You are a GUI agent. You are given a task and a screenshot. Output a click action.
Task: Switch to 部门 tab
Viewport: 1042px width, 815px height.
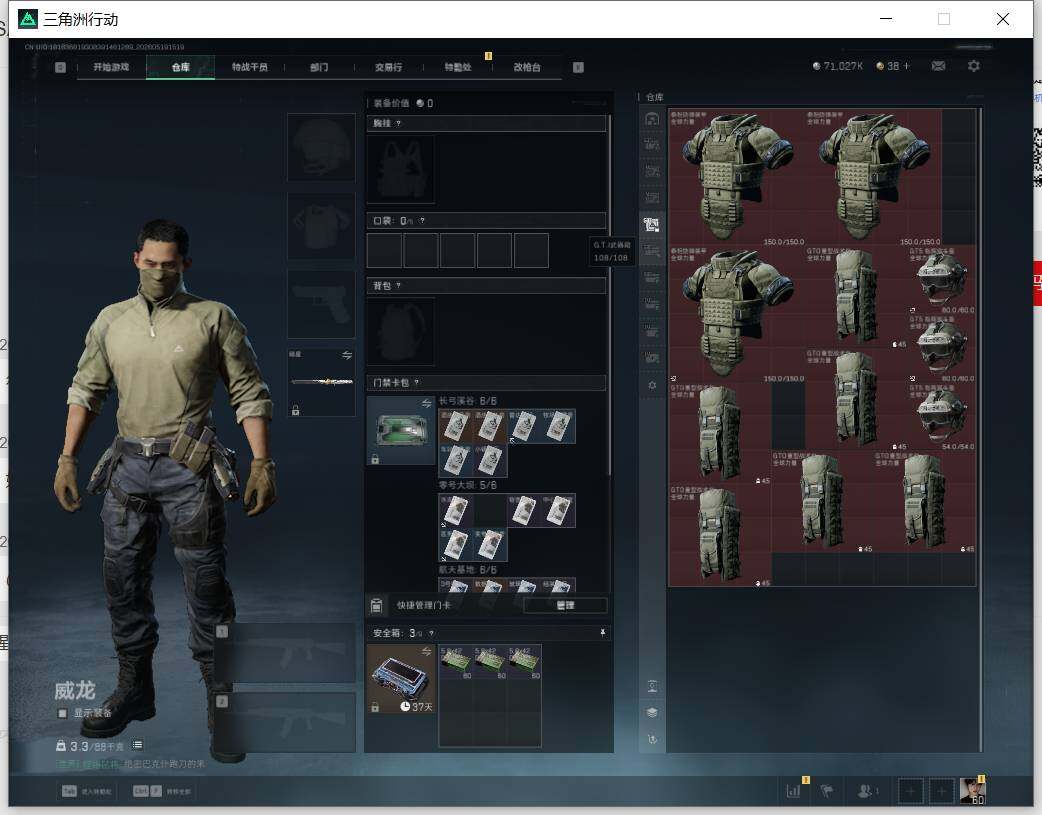point(319,67)
